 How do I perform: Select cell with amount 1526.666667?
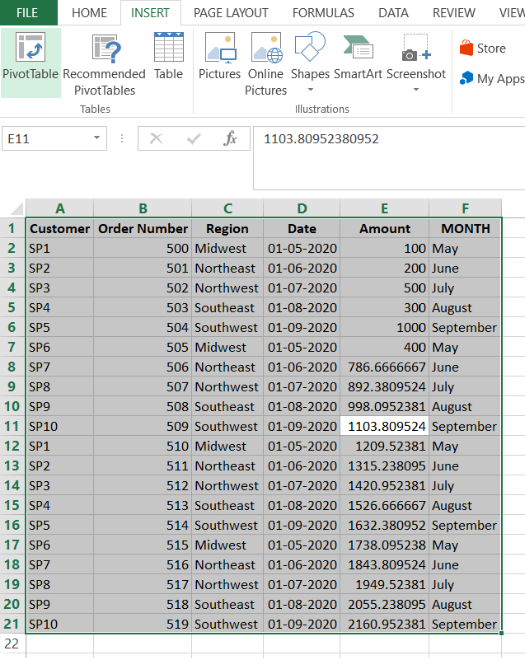click(384, 505)
